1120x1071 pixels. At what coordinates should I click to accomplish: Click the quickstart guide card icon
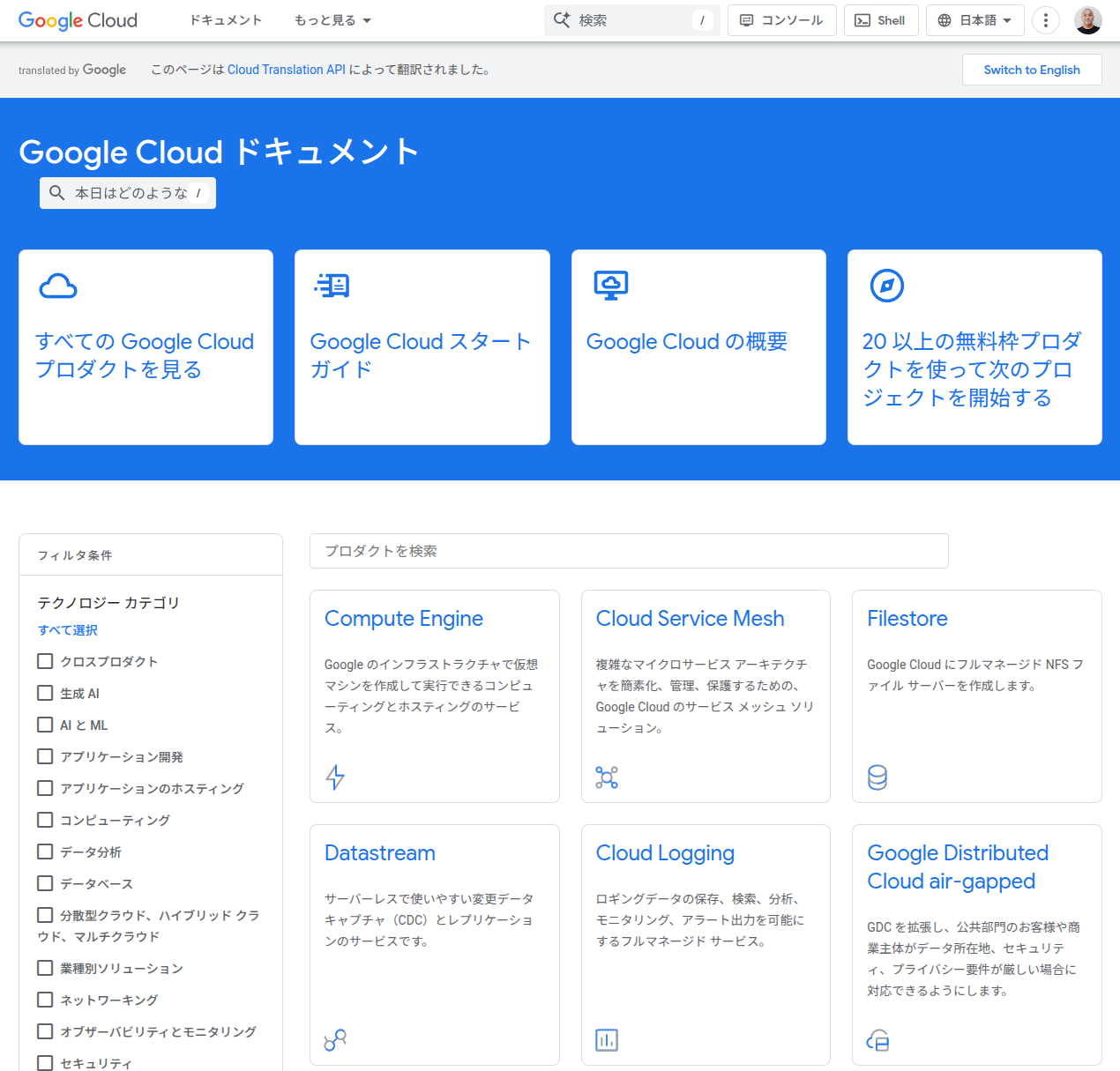(332, 286)
